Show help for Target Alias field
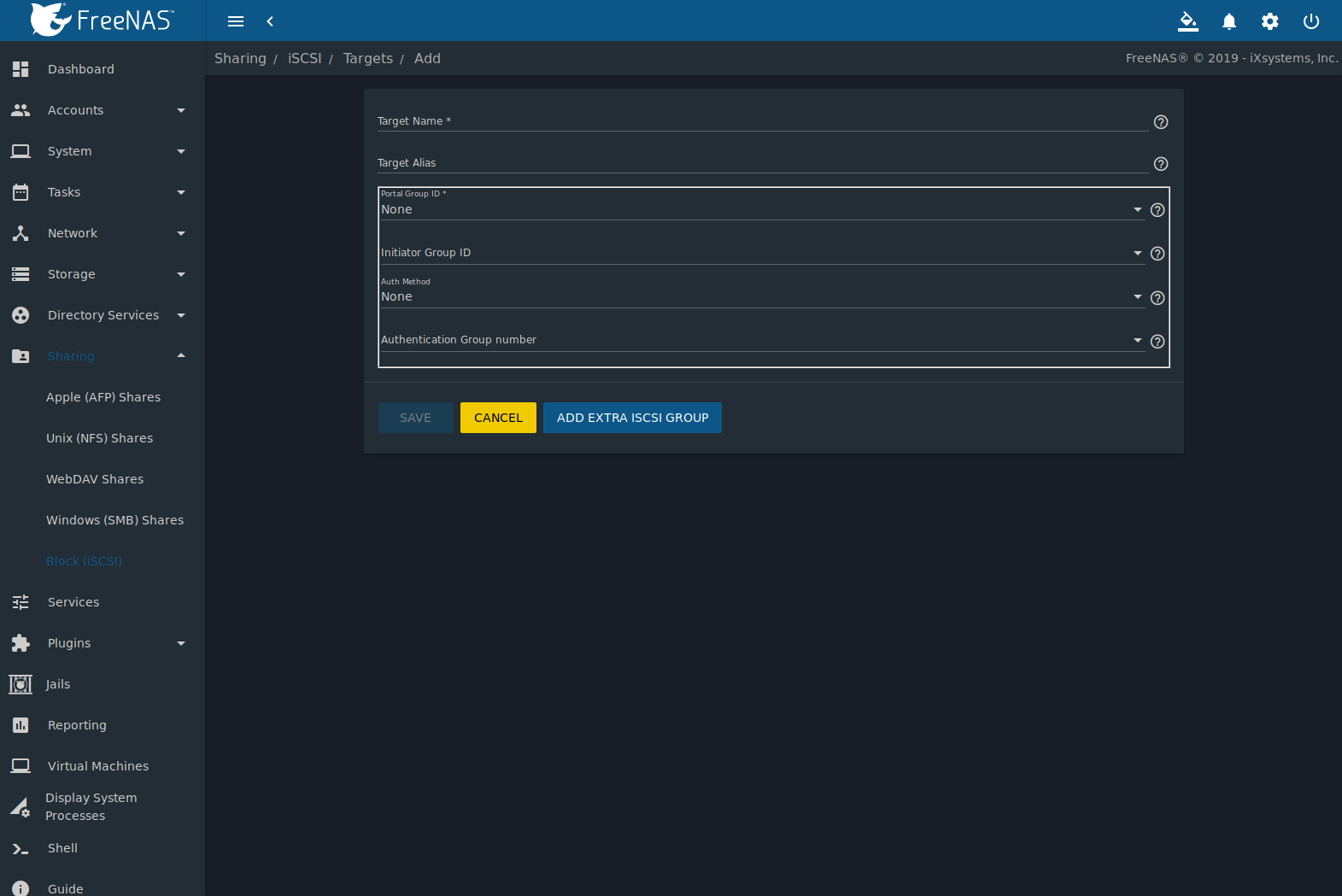The height and width of the screenshot is (896, 1342). coord(1161,164)
